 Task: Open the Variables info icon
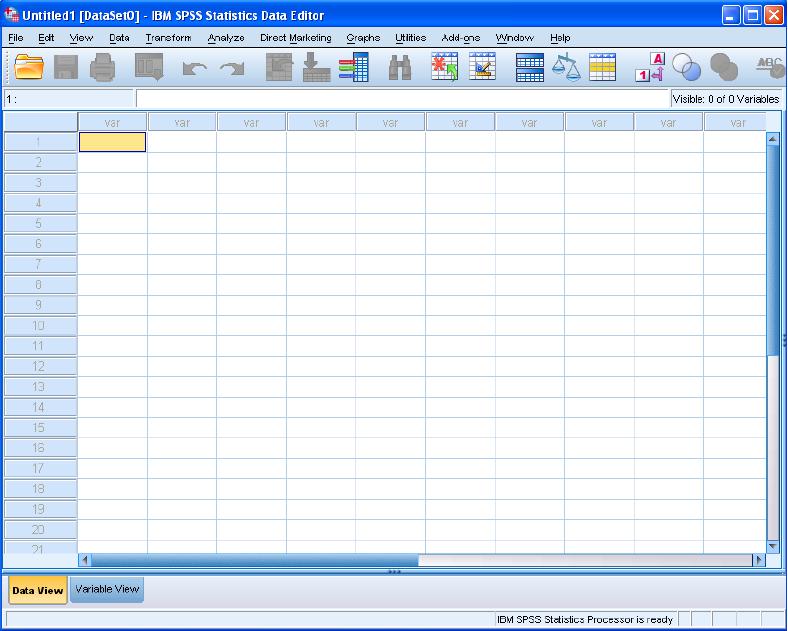coord(354,67)
